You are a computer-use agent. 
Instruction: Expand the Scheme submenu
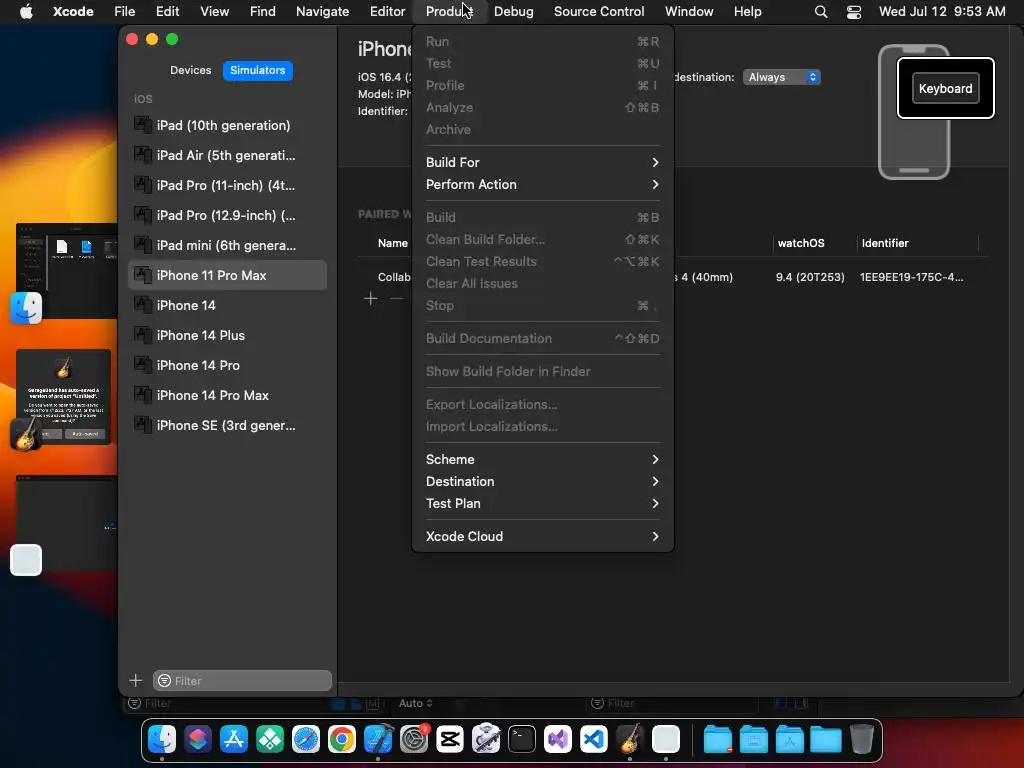(x=543, y=459)
